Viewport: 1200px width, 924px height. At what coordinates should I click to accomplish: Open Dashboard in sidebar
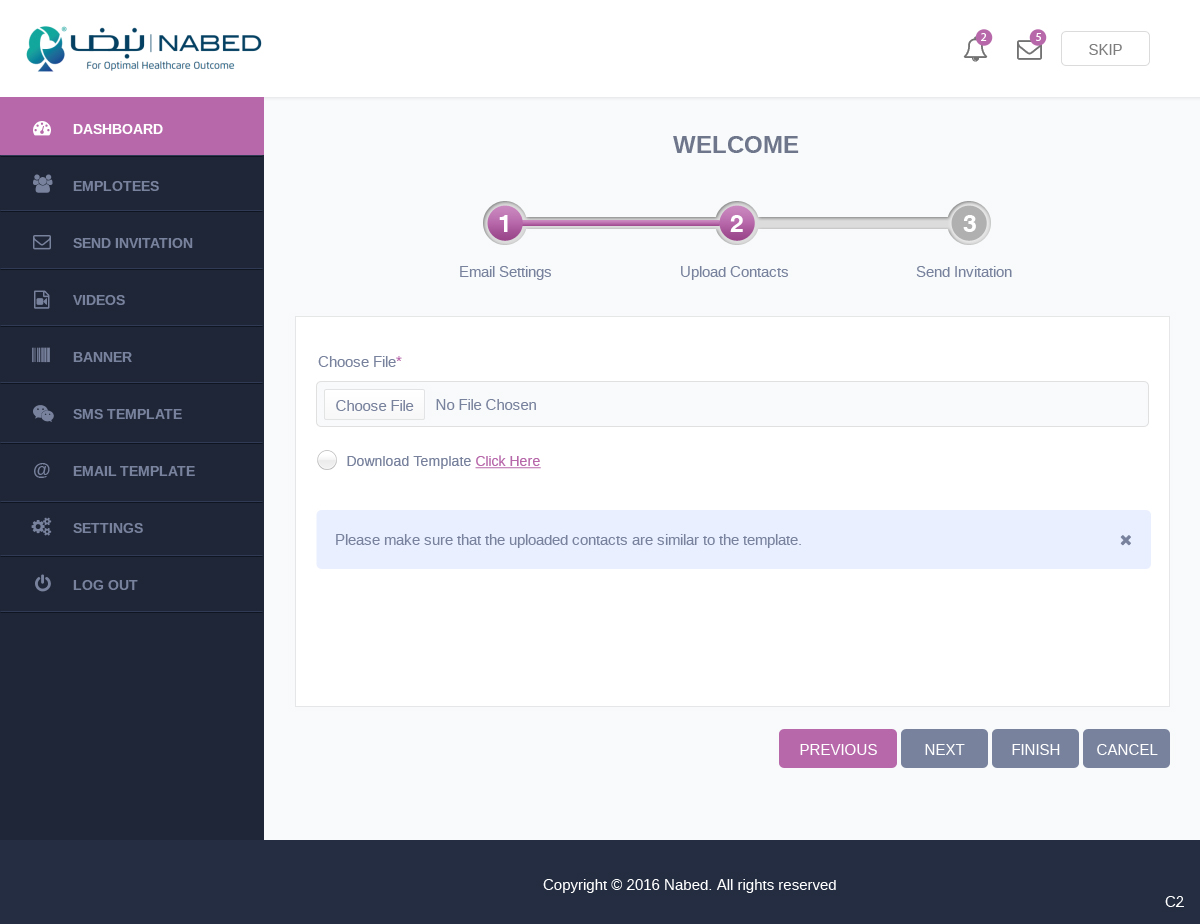(x=132, y=126)
